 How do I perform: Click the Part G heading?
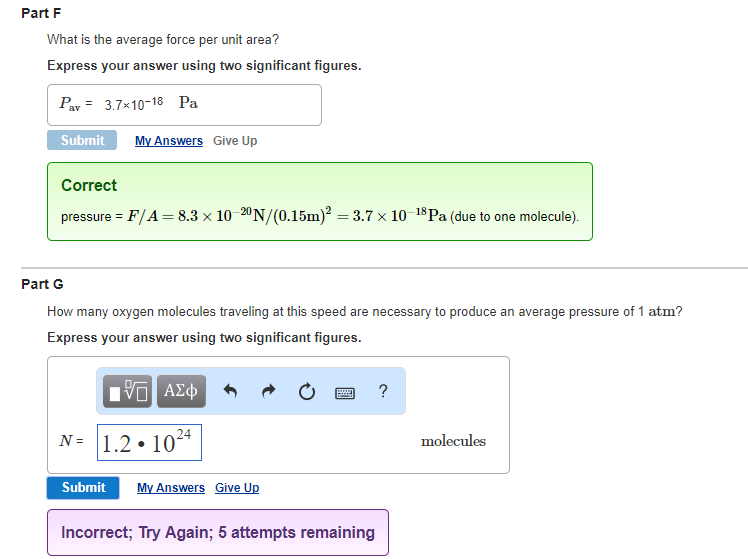click(x=42, y=284)
